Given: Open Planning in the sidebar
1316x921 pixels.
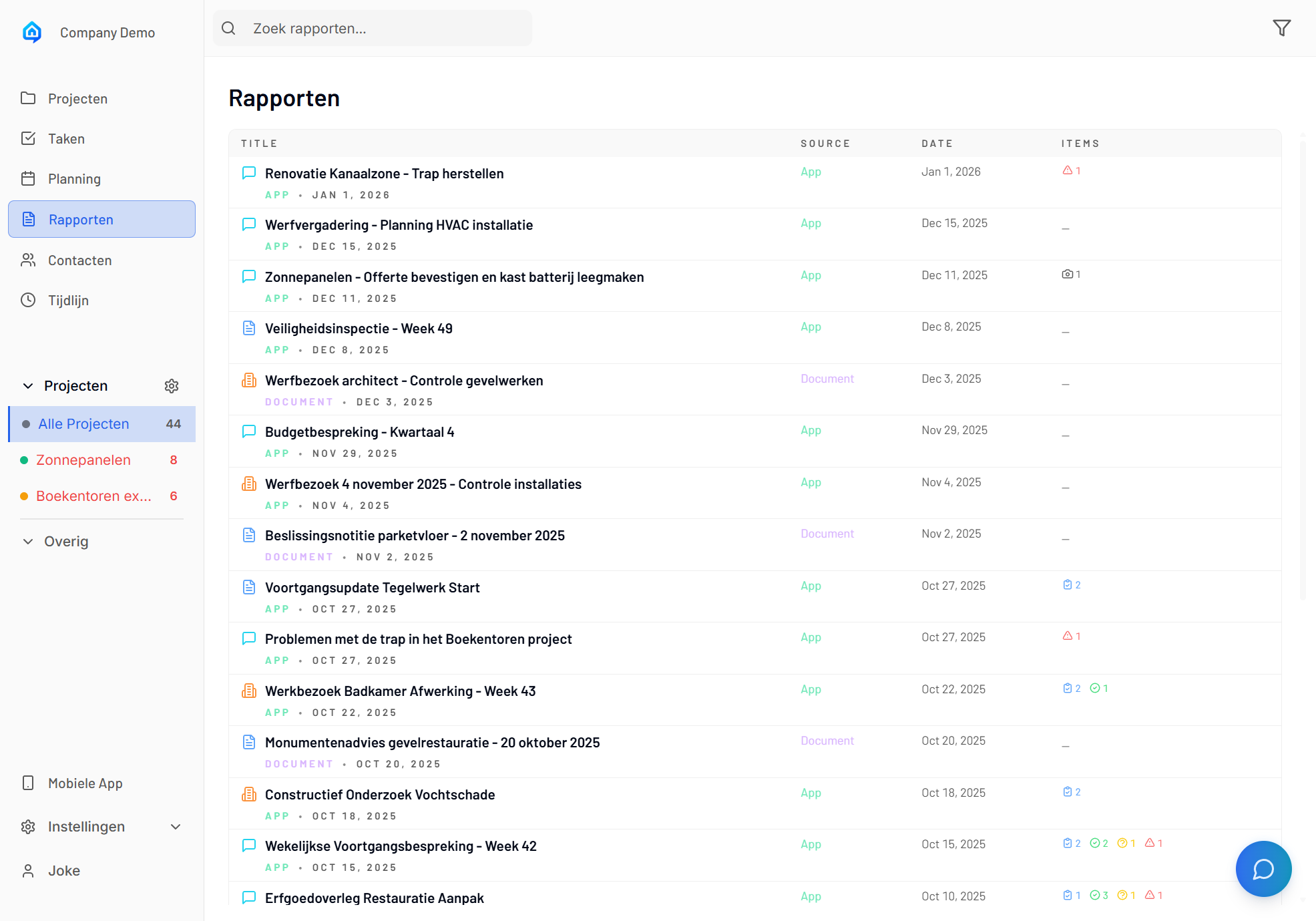Looking at the screenshot, I should pos(74,179).
